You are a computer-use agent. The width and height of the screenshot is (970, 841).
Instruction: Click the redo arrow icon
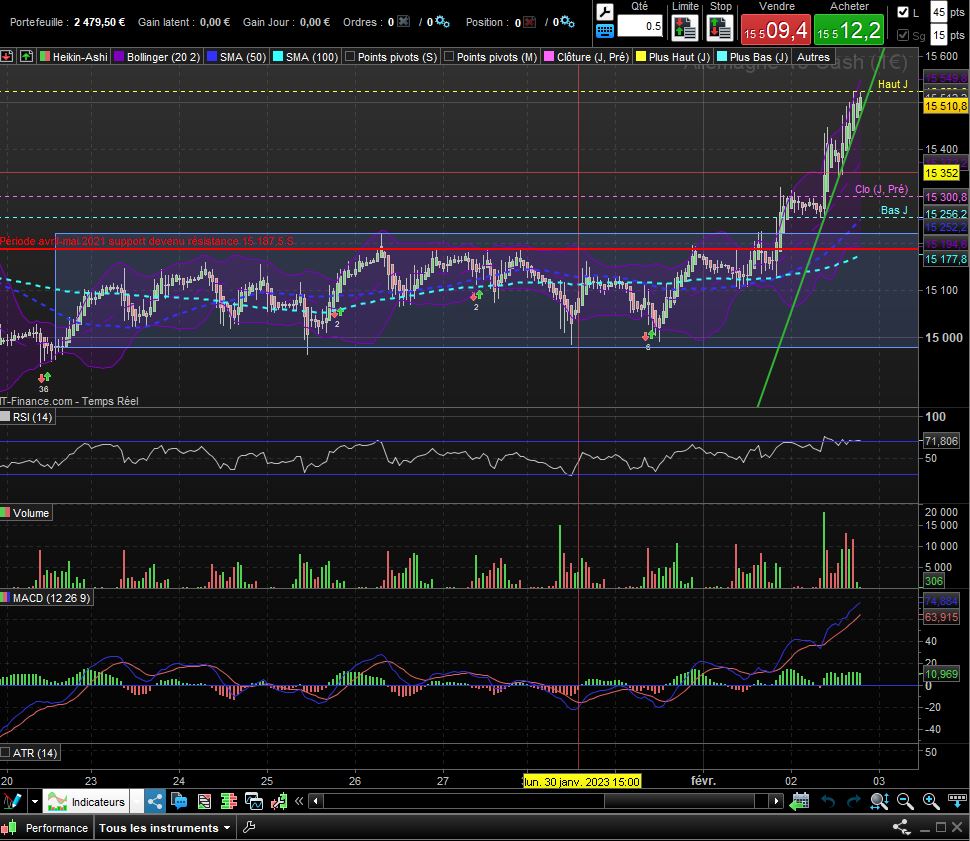(x=853, y=801)
